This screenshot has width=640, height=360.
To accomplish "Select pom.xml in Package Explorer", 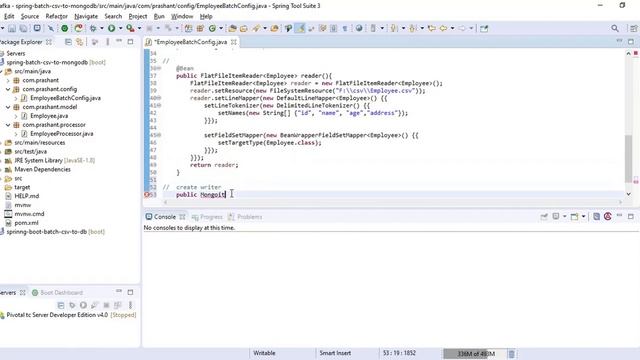I will 27,223.
